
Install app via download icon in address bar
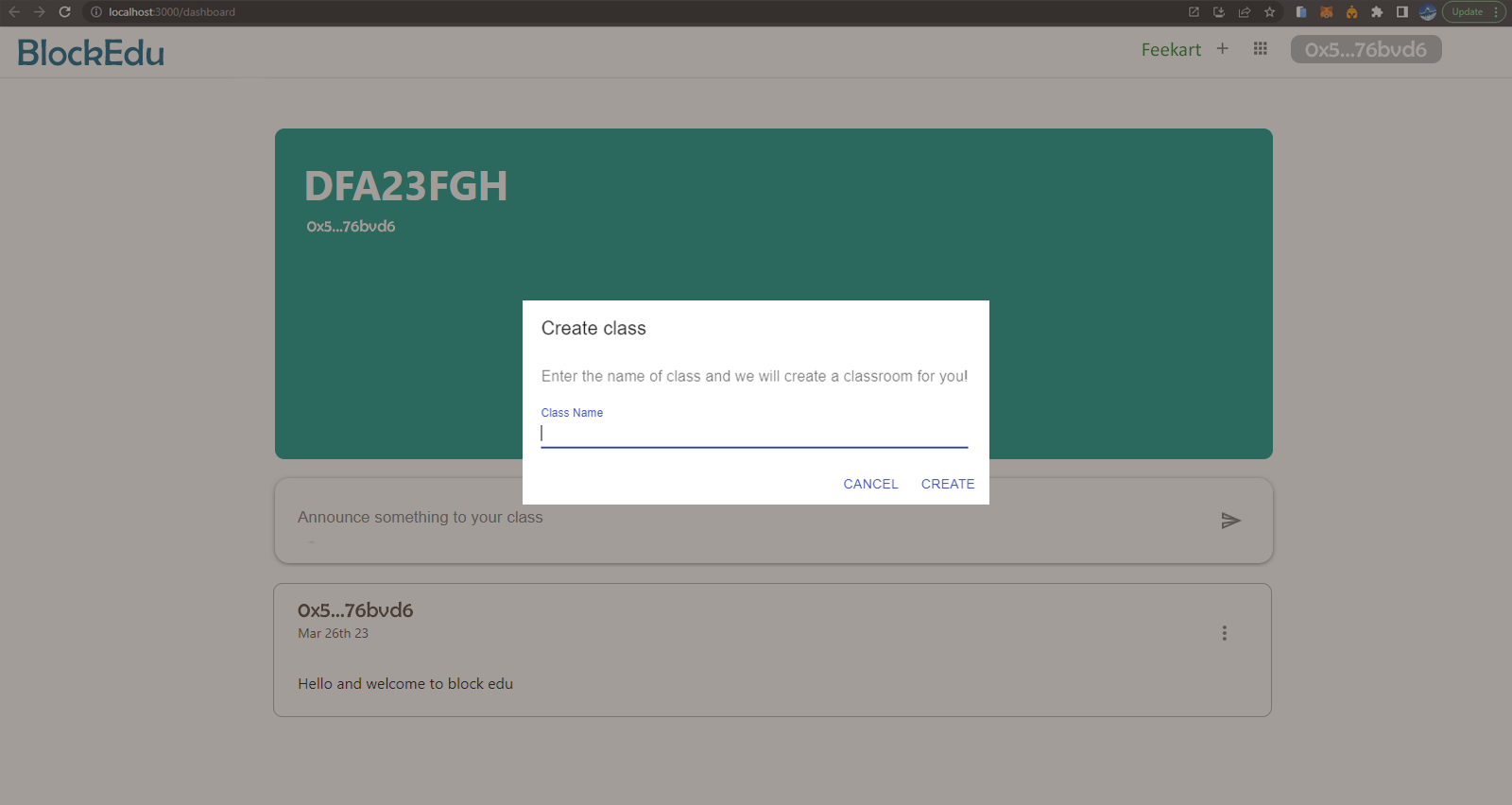coord(1219,12)
